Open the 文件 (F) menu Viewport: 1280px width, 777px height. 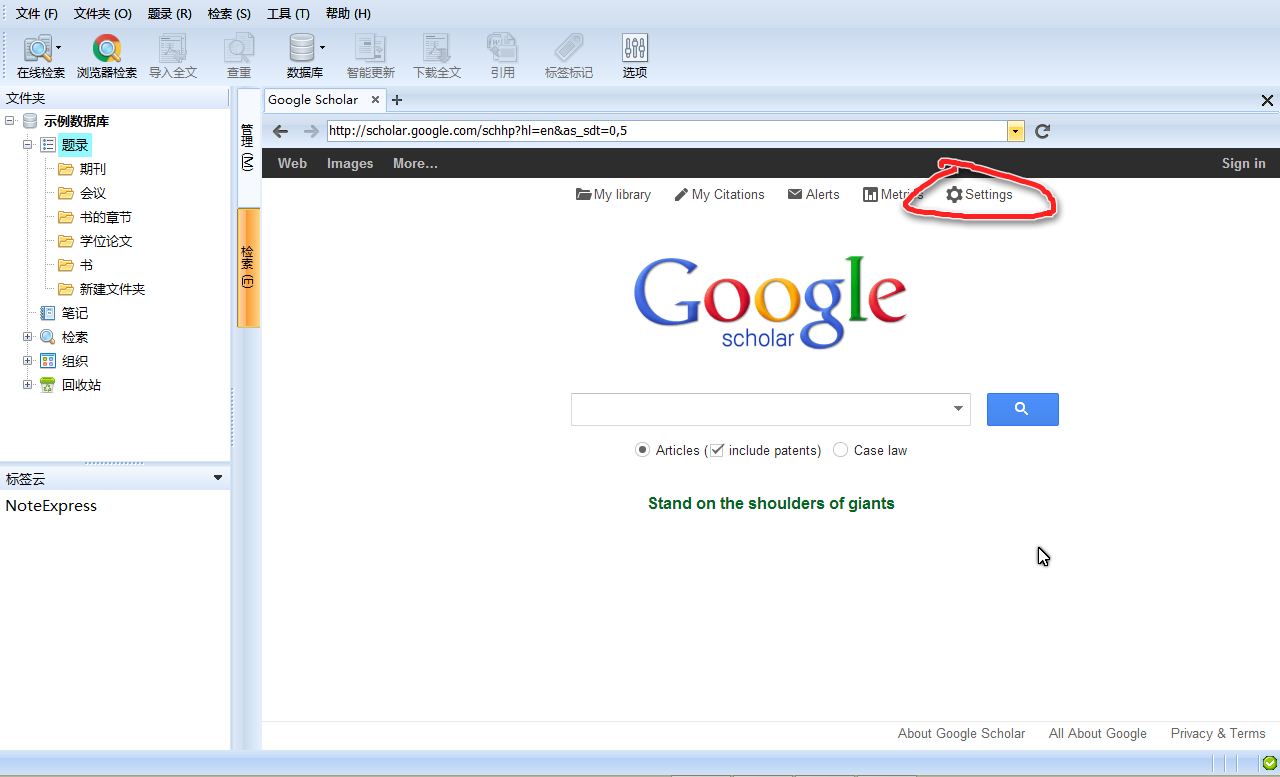pos(37,13)
